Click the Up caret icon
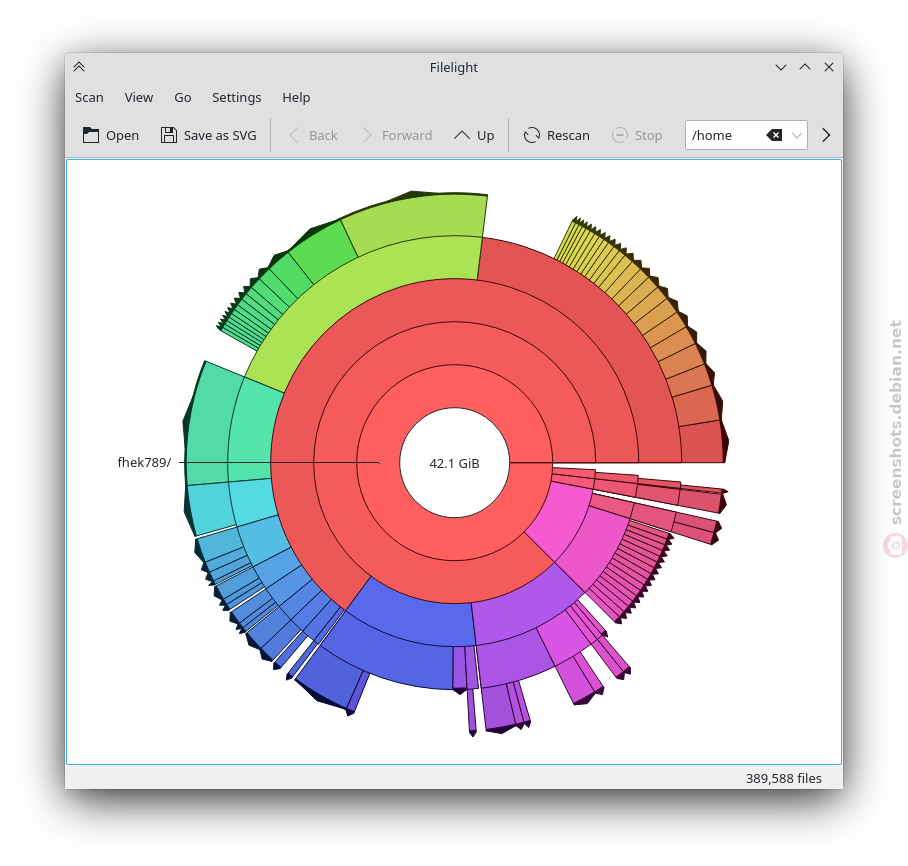The width and height of the screenshot is (908, 866). (462, 135)
